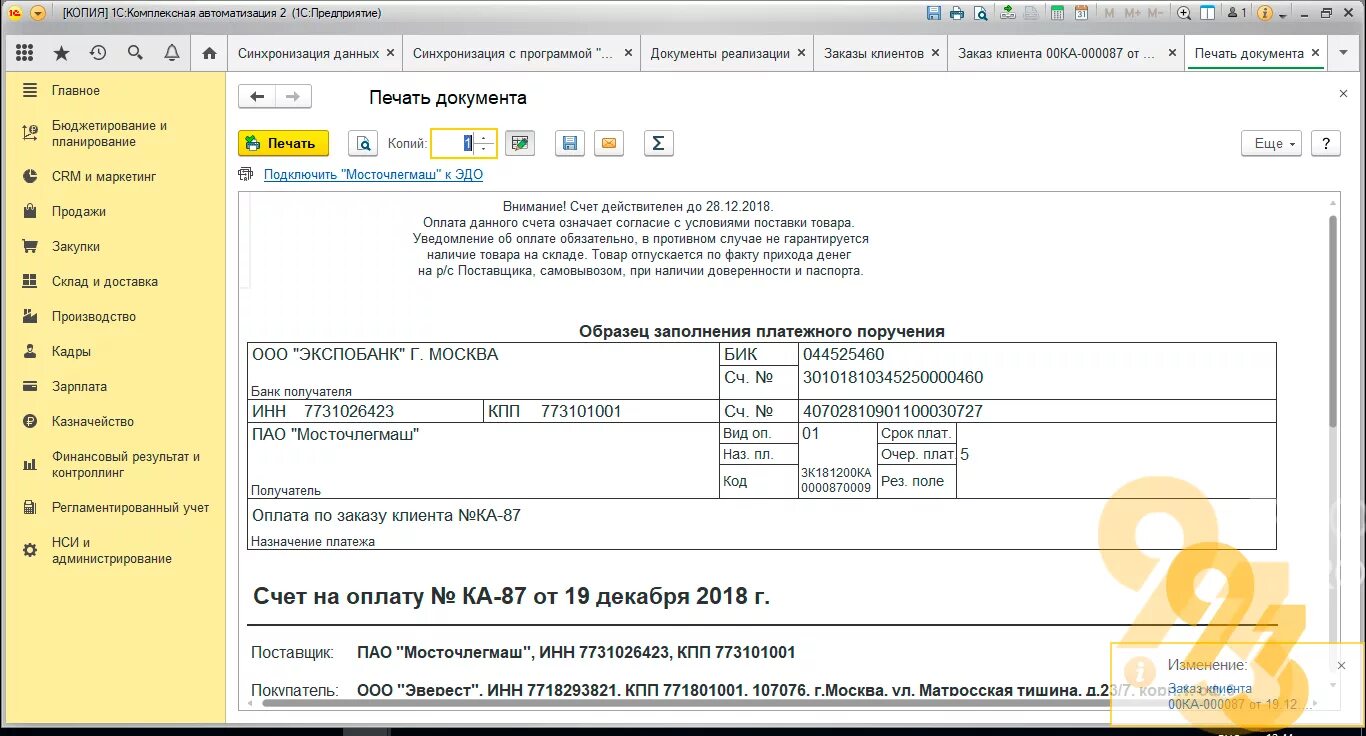Close the Заказы клиентов tab

[934, 53]
